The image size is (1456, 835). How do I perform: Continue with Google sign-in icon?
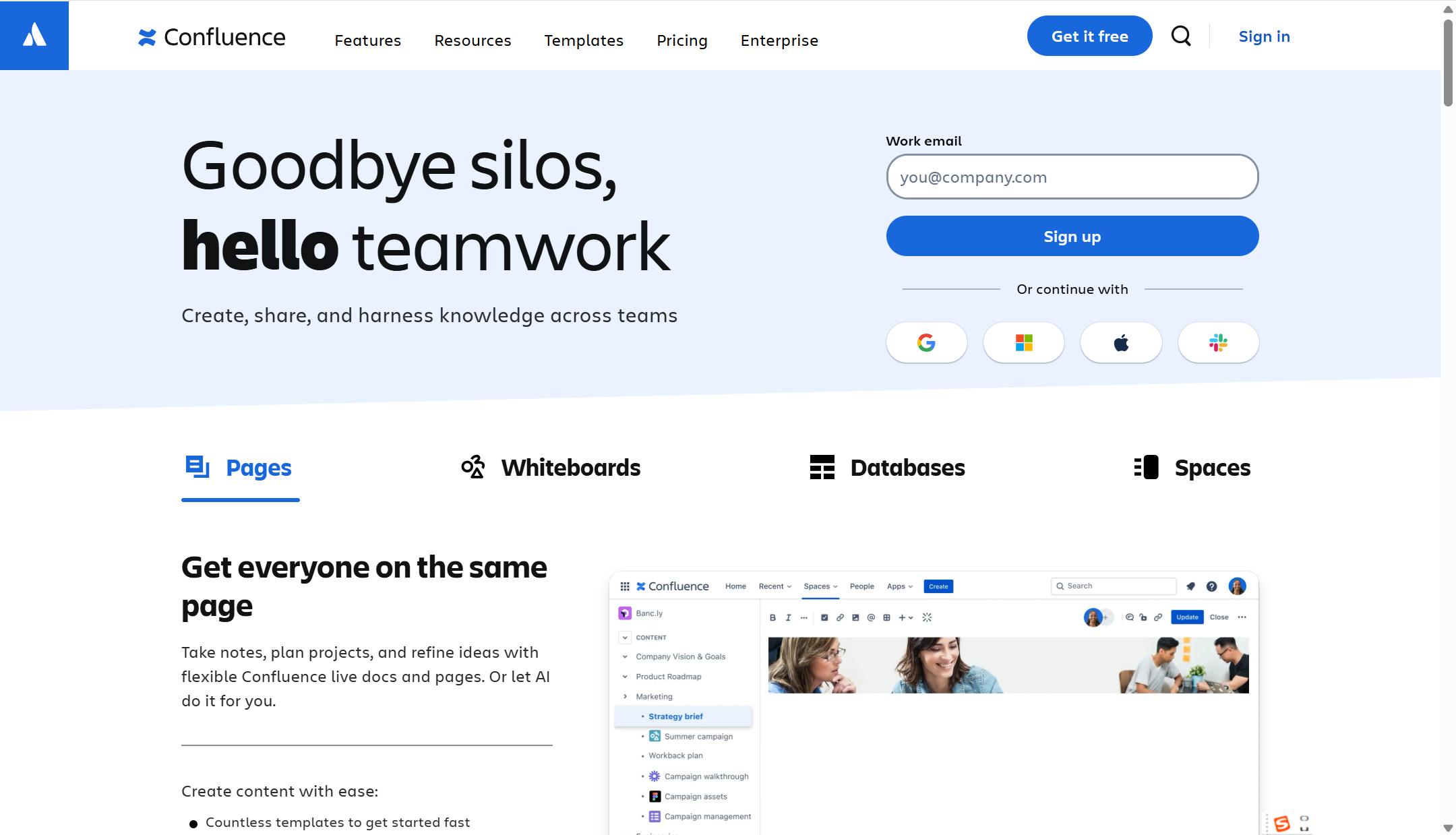coord(926,343)
